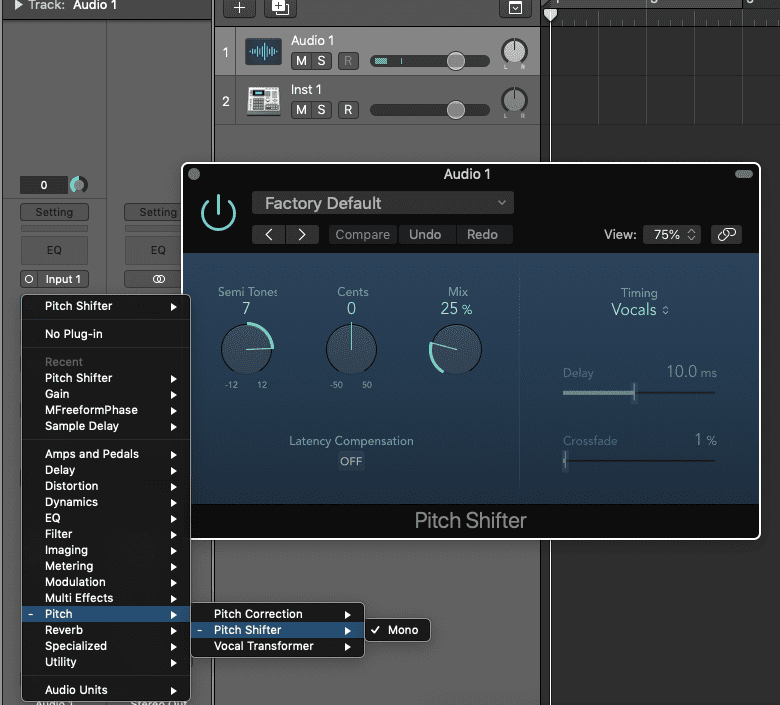This screenshot has height=705, width=780.
Task: Click the Compare button
Action: pyautogui.click(x=362, y=234)
